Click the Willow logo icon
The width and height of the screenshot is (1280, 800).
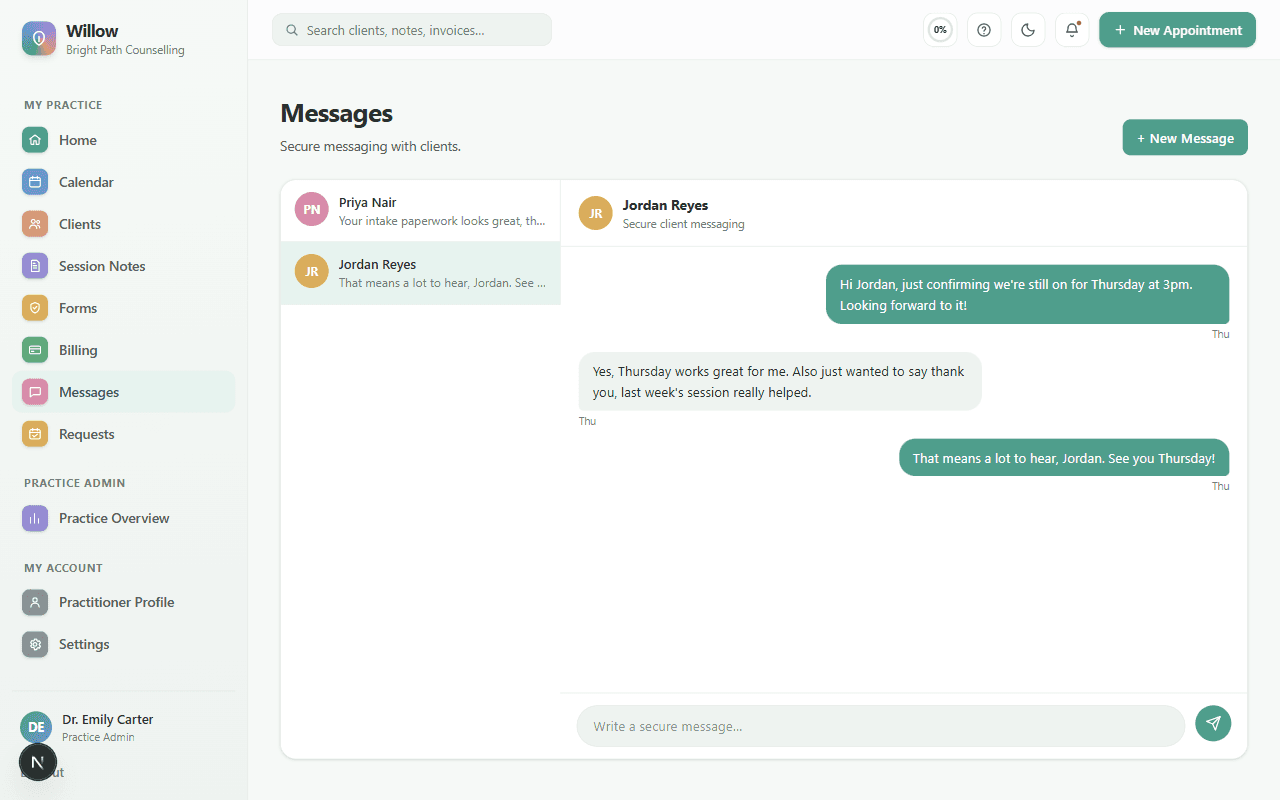tap(39, 38)
